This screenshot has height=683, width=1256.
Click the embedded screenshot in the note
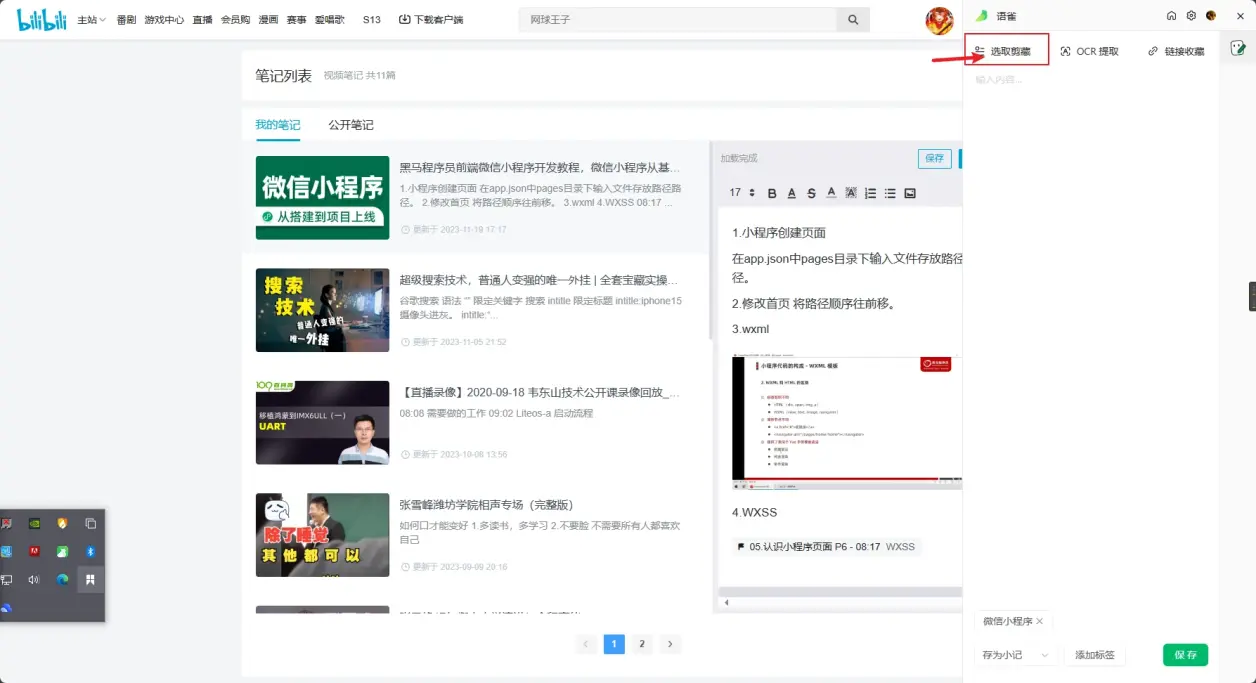tap(847, 422)
